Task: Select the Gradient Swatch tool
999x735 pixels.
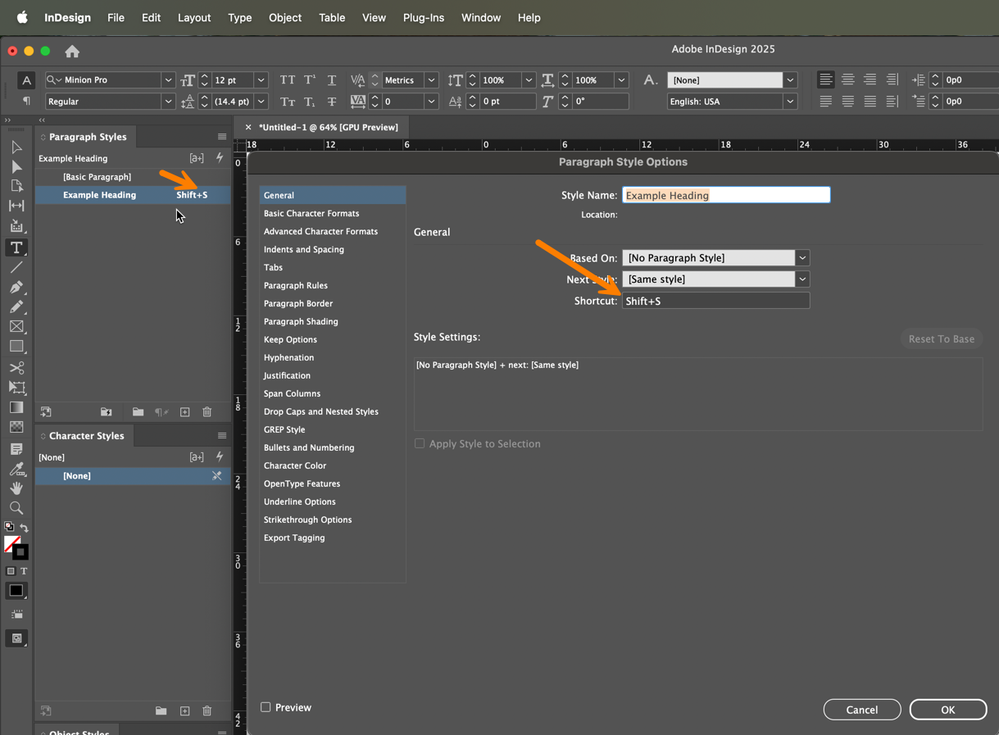Action: [17, 408]
